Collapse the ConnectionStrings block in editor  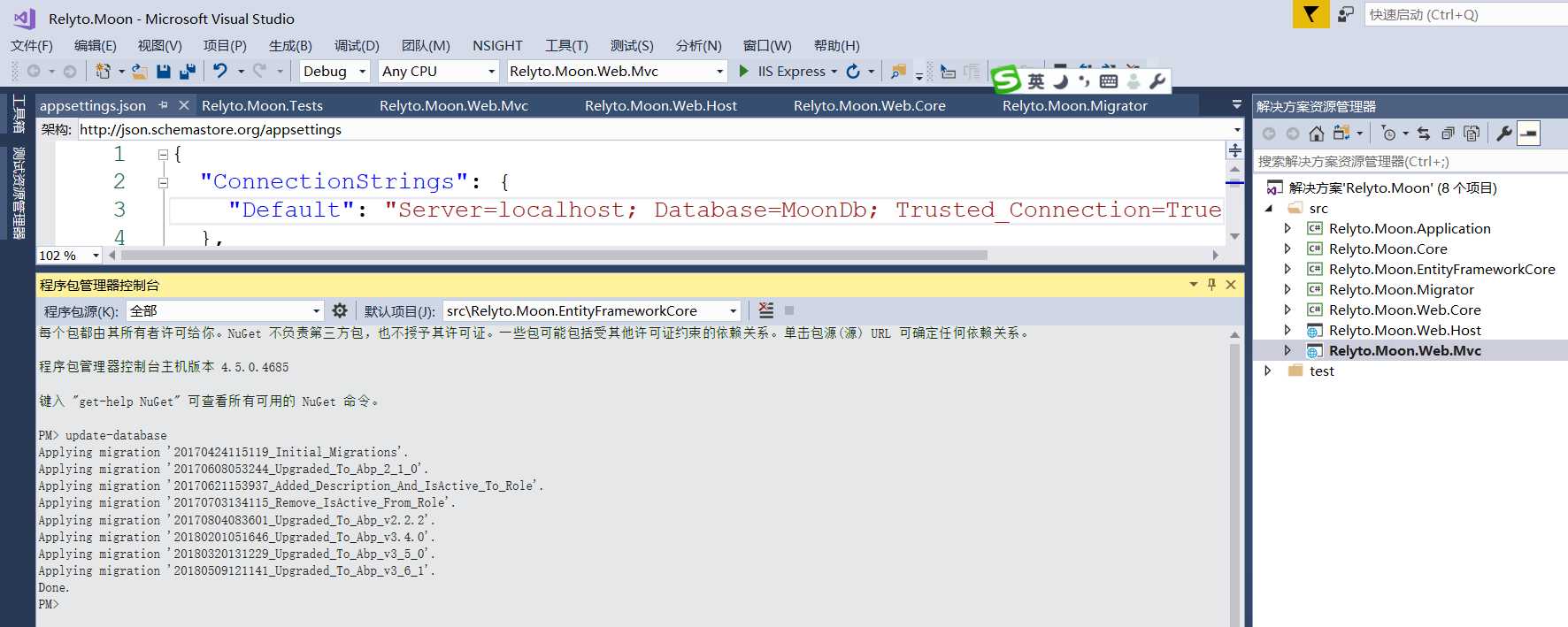pos(163,182)
